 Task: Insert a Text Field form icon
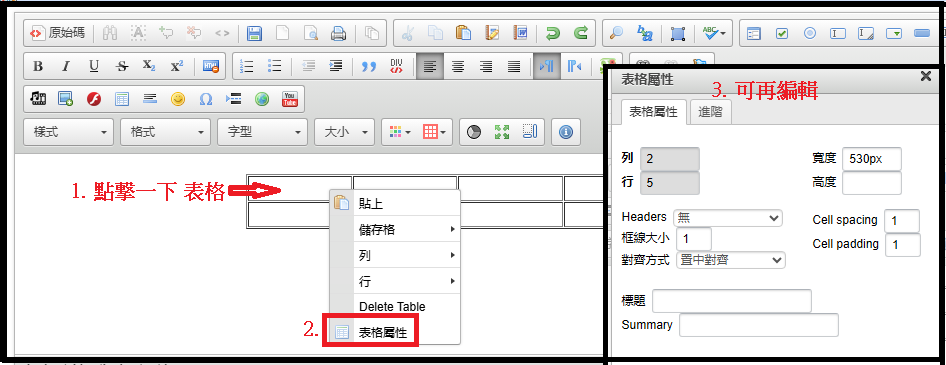[838, 33]
